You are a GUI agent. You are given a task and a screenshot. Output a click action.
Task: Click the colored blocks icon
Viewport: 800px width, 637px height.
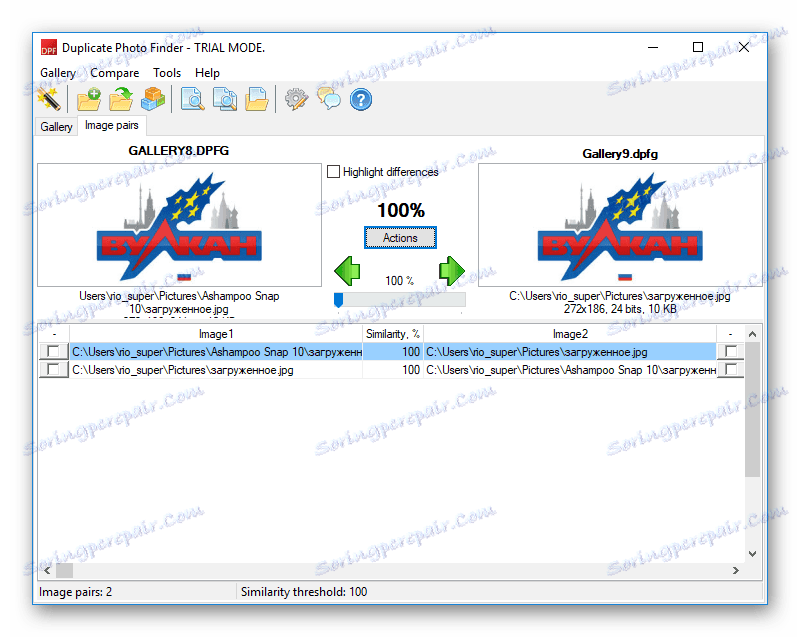point(153,99)
